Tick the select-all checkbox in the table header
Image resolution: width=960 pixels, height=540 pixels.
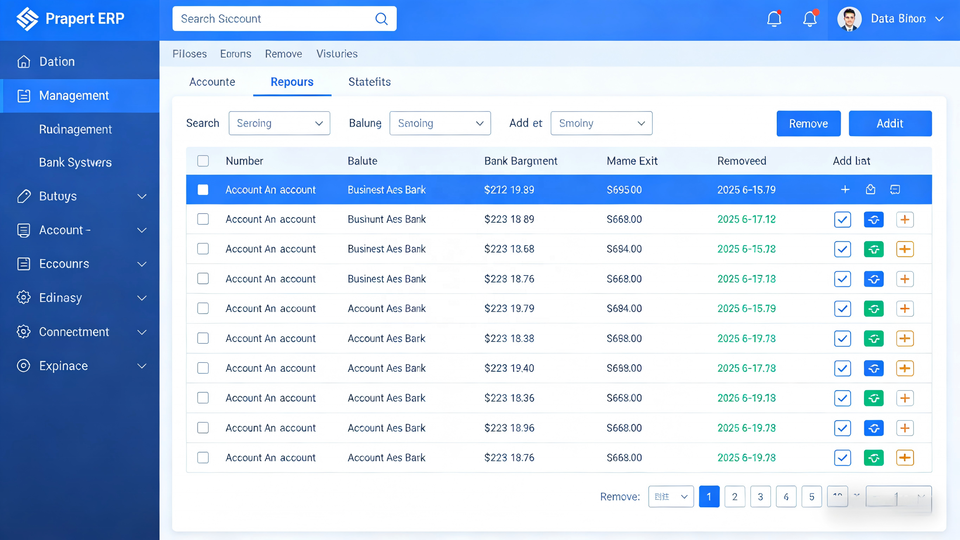(204, 161)
